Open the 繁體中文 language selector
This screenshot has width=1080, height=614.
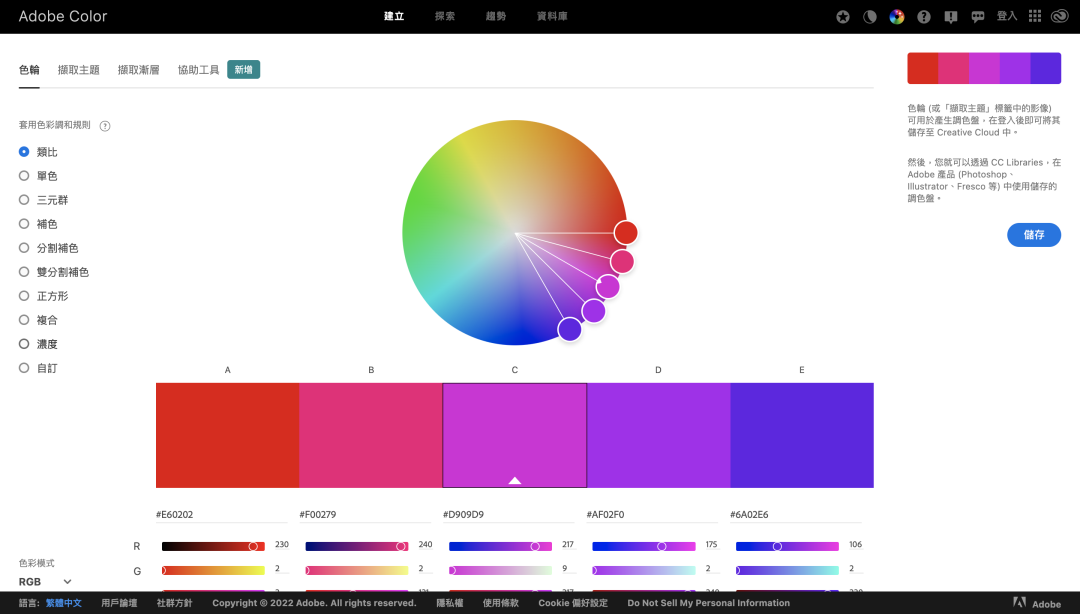tap(63, 603)
